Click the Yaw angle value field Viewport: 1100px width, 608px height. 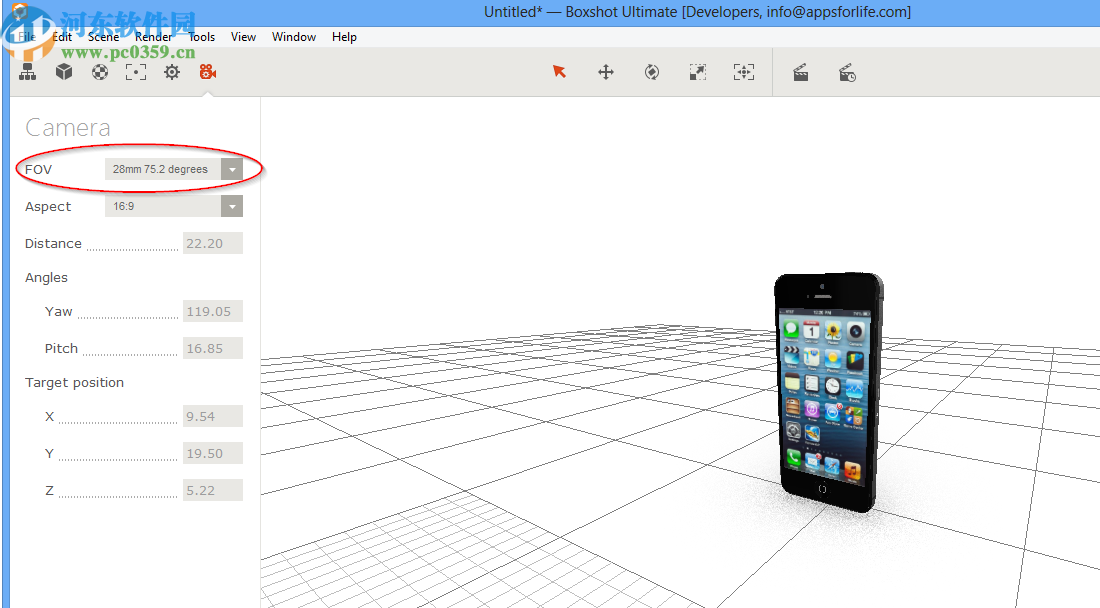[212, 312]
